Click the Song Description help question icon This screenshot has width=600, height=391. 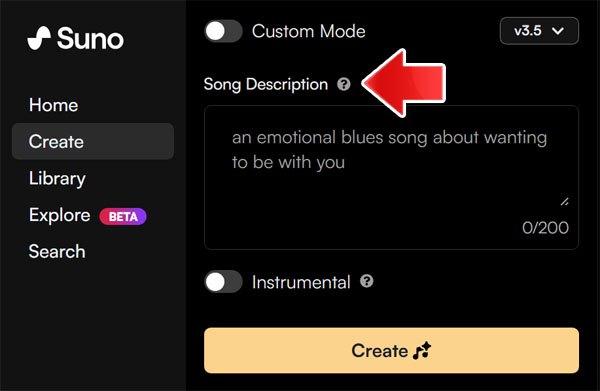pyautogui.click(x=344, y=84)
